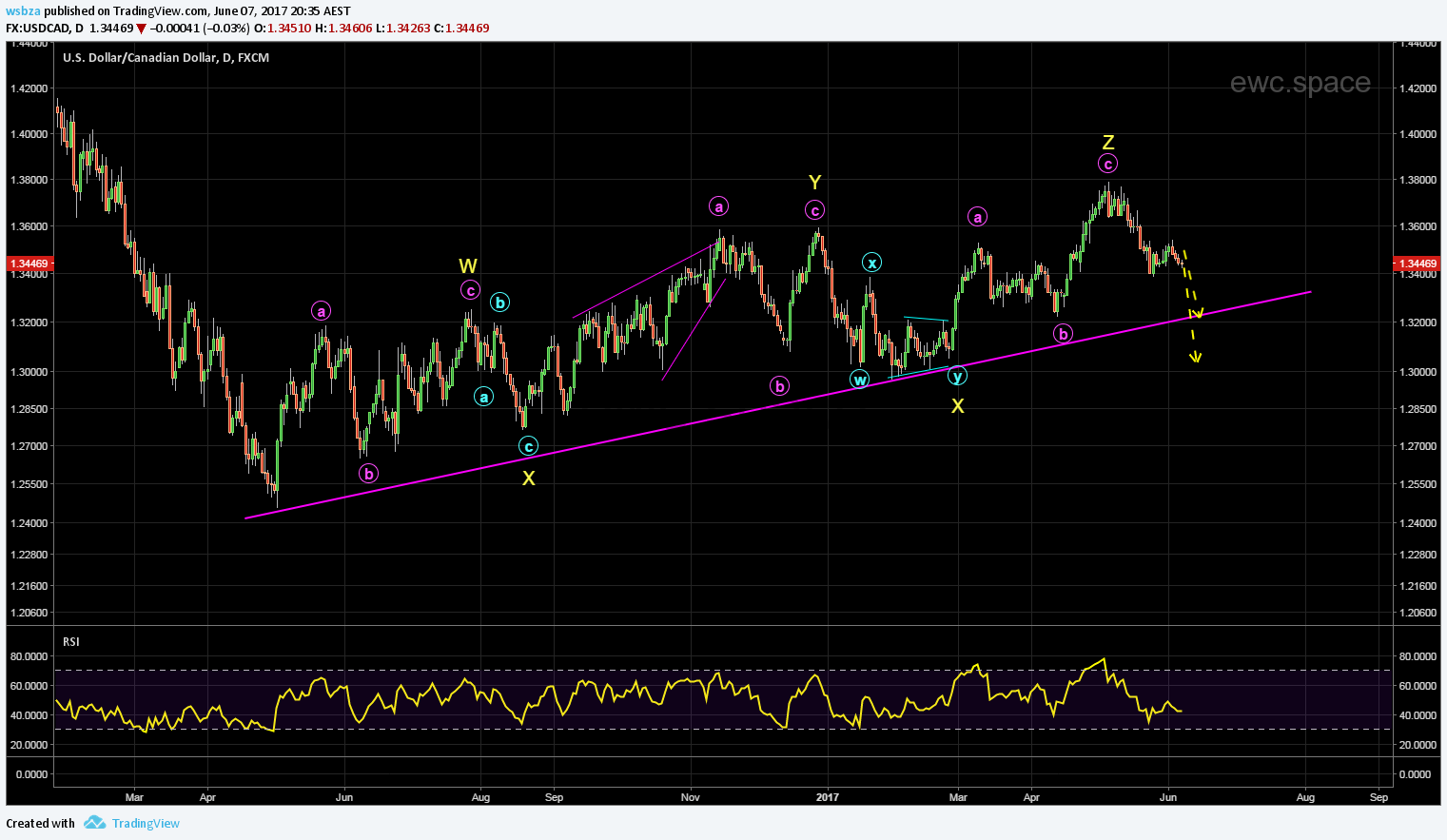The width and height of the screenshot is (1447, 840).
Task: Click the Nov marker on time axis
Action: pyautogui.click(x=691, y=797)
